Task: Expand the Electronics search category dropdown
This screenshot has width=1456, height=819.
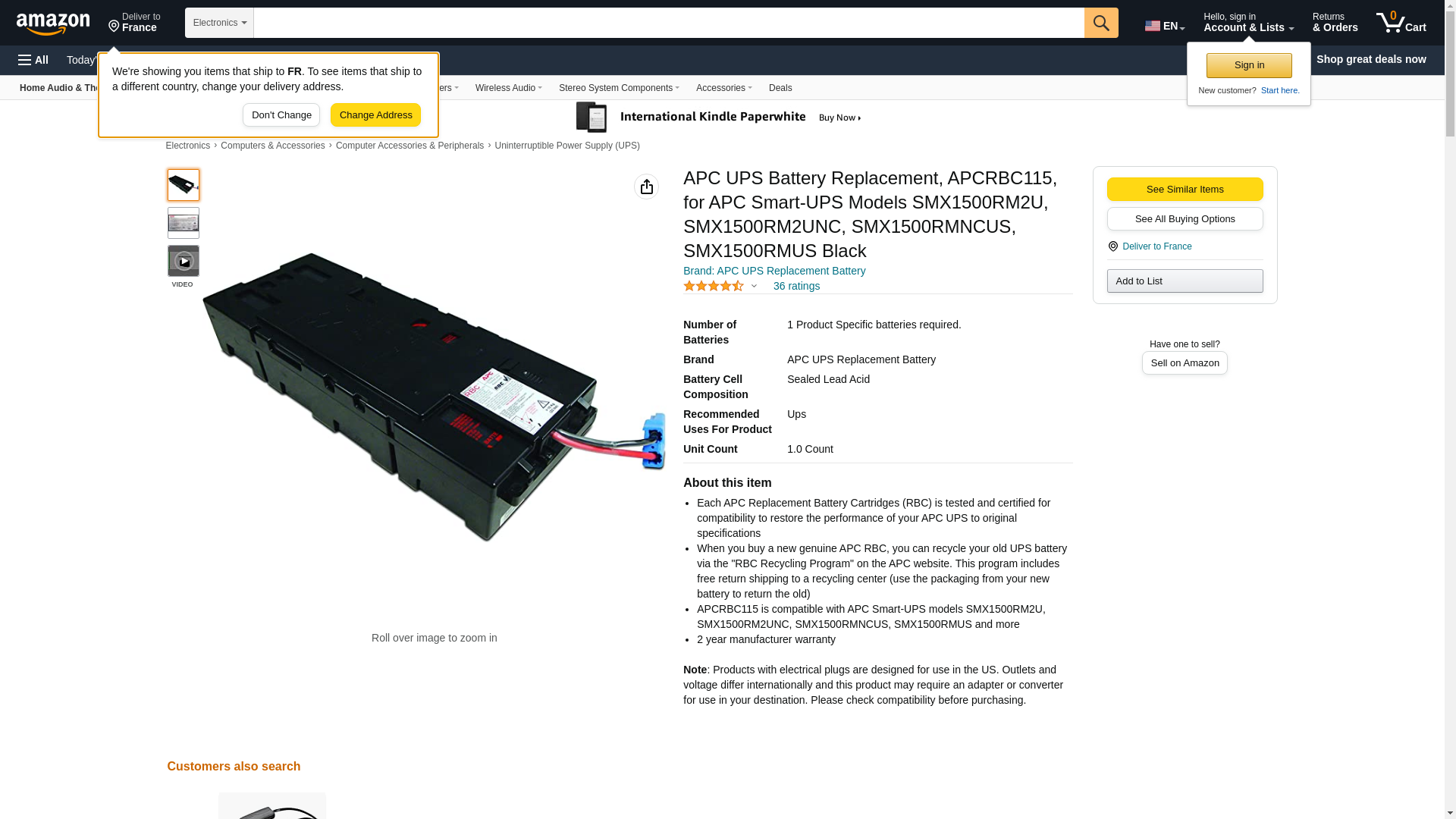Action: pyautogui.click(x=219, y=23)
